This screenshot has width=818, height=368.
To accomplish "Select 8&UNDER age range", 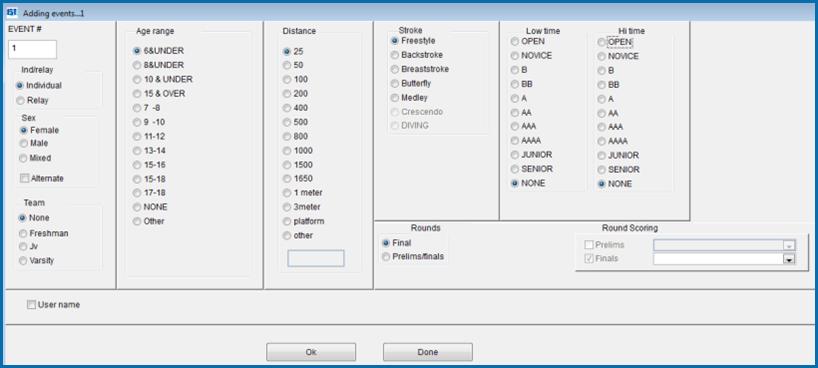I will pyautogui.click(x=159, y=65).
